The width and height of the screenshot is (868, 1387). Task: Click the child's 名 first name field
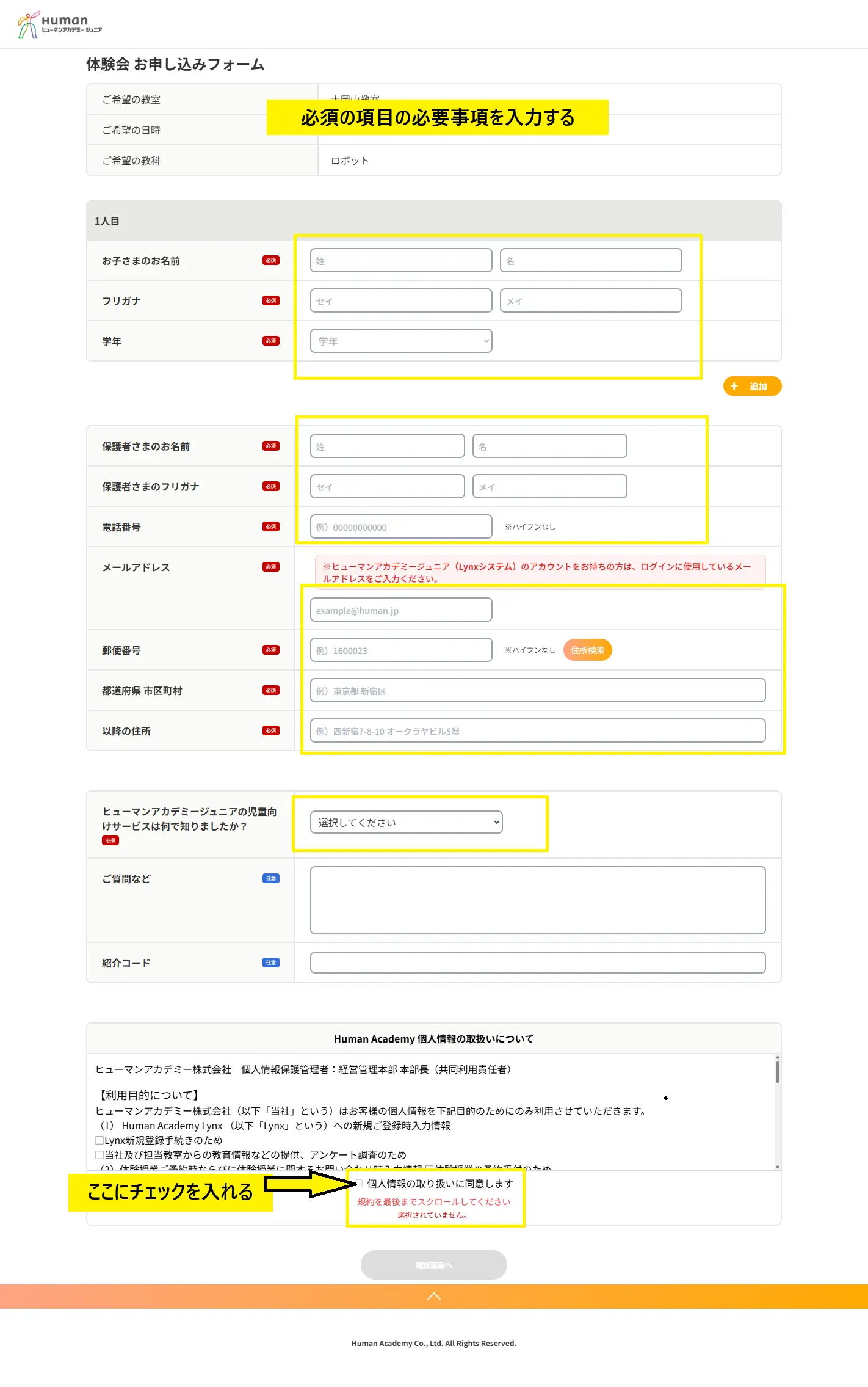(x=590, y=260)
